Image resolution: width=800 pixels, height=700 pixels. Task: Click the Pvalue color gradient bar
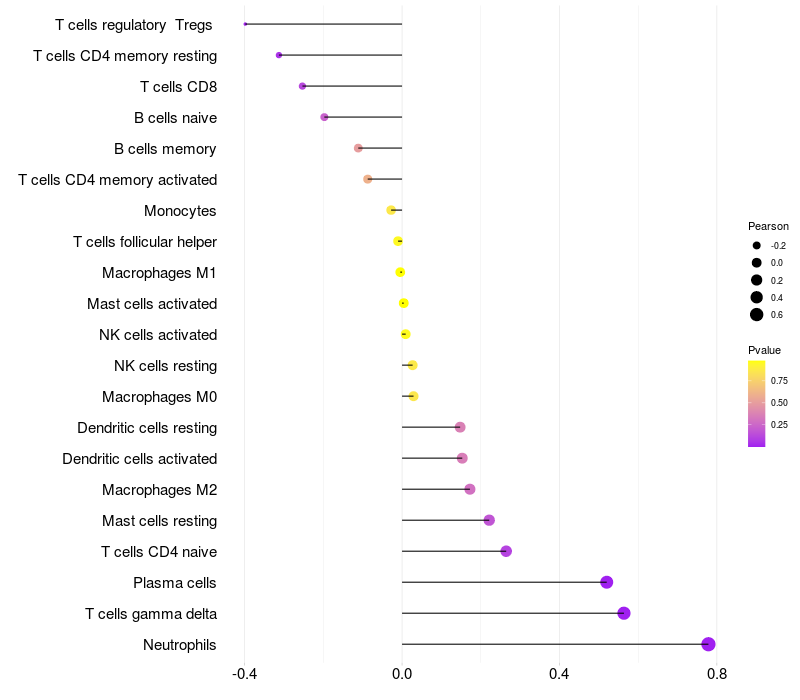point(757,404)
